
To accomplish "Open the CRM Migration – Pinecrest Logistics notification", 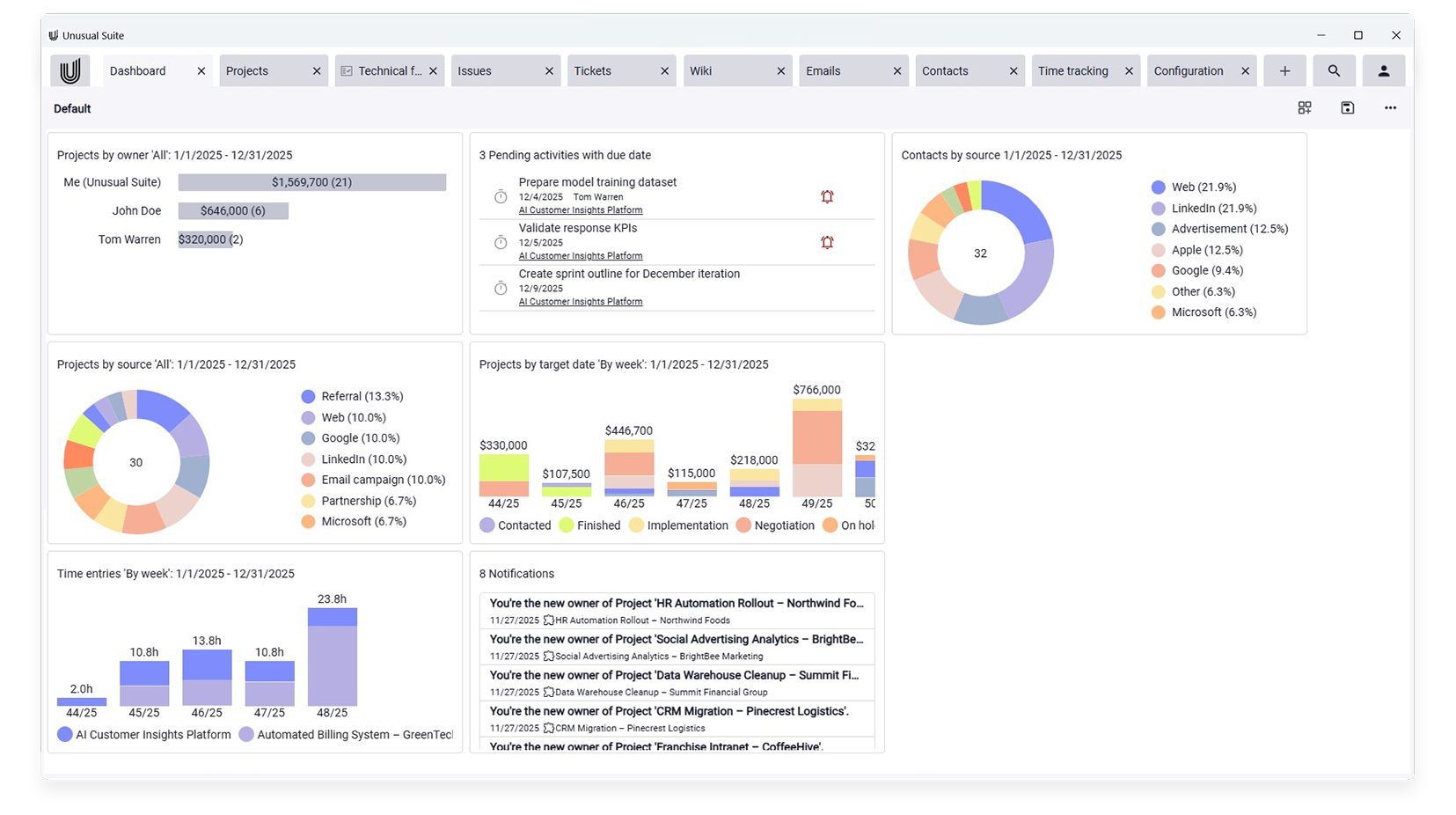I will coord(669,711).
